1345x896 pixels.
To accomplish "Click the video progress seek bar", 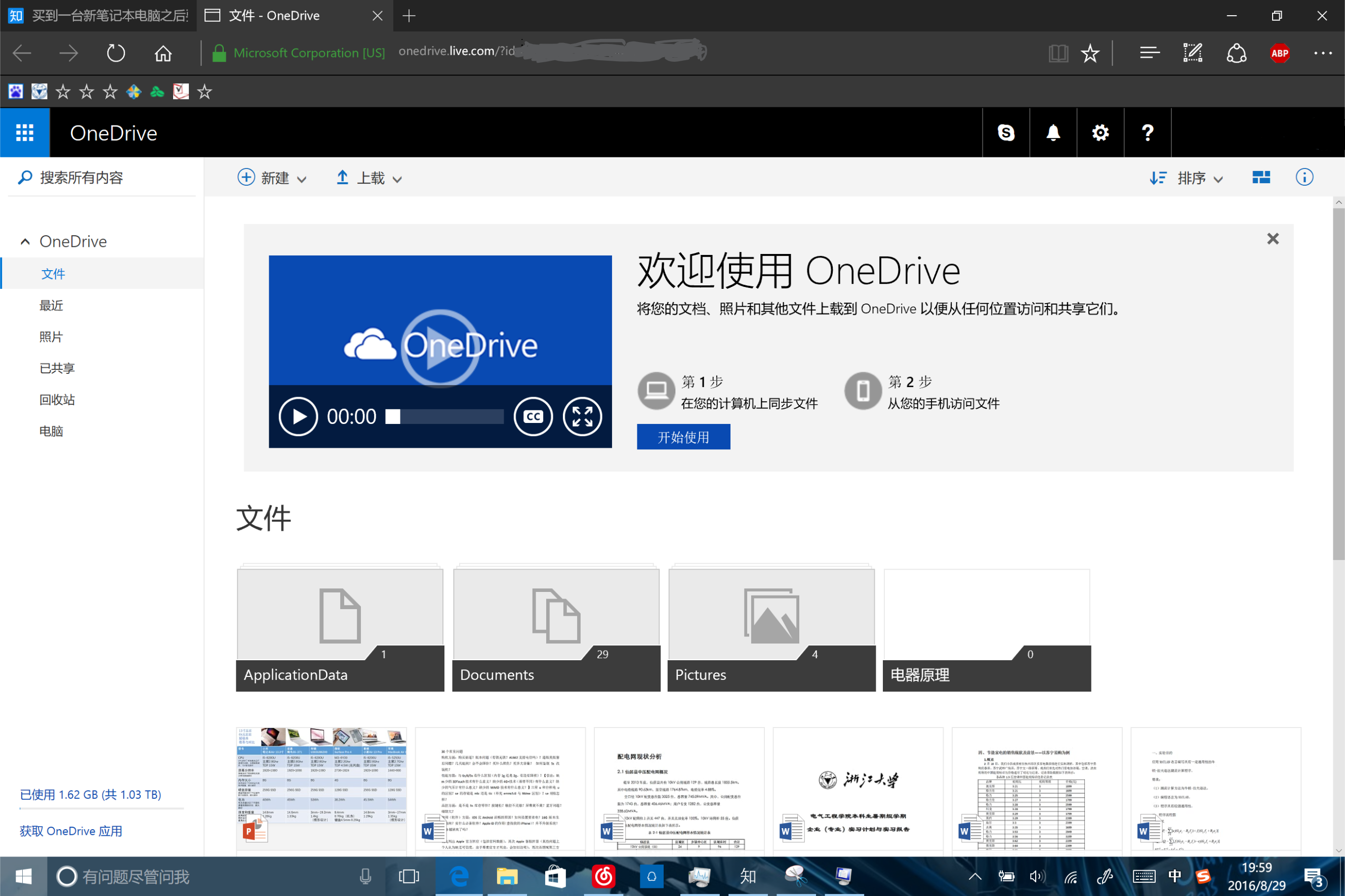I will (x=445, y=416).
